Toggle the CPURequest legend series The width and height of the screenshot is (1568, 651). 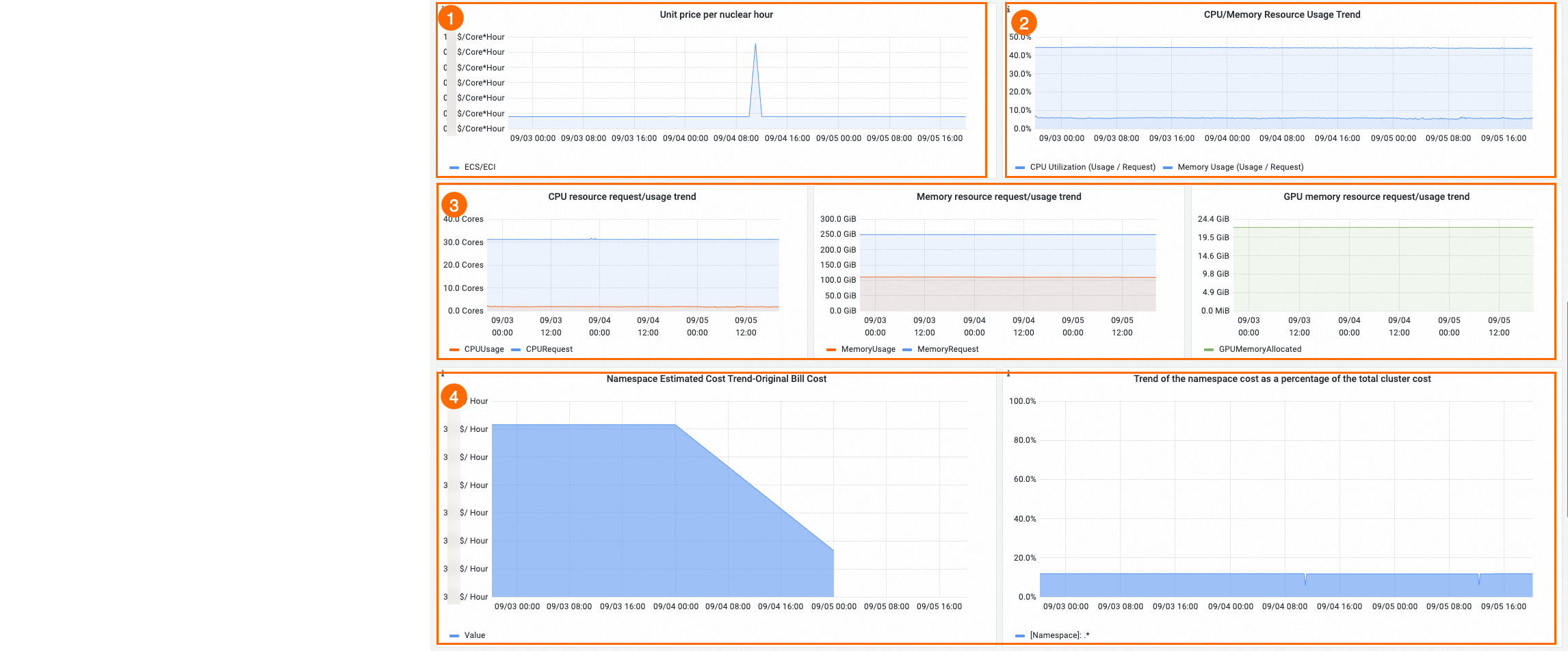pos(549,349)
